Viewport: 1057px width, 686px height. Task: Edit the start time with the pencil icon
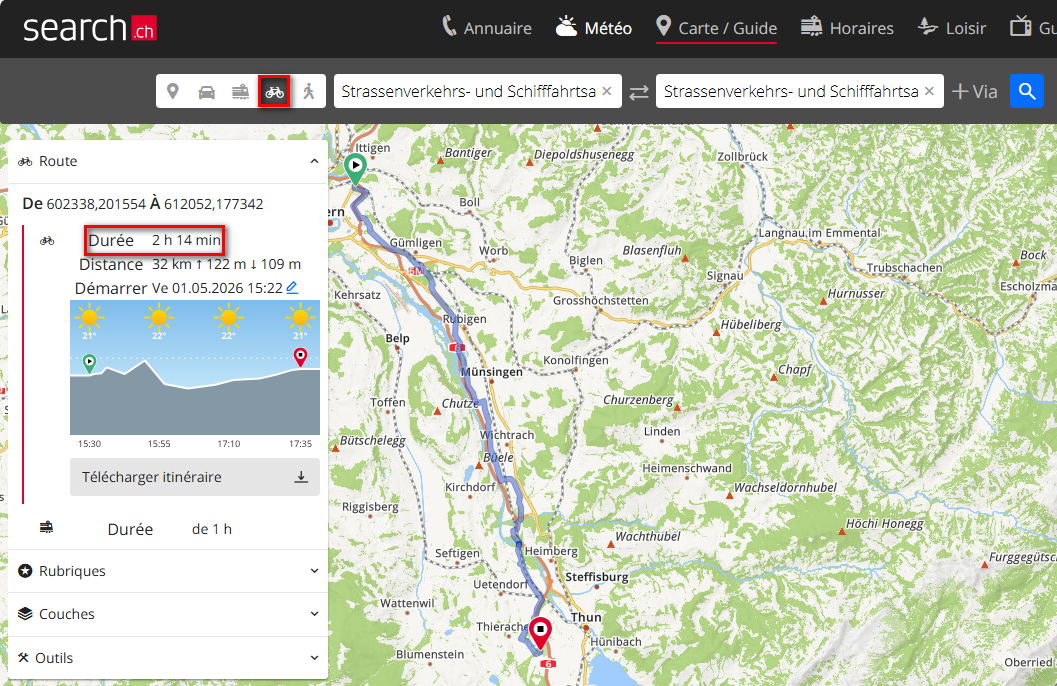292,288
